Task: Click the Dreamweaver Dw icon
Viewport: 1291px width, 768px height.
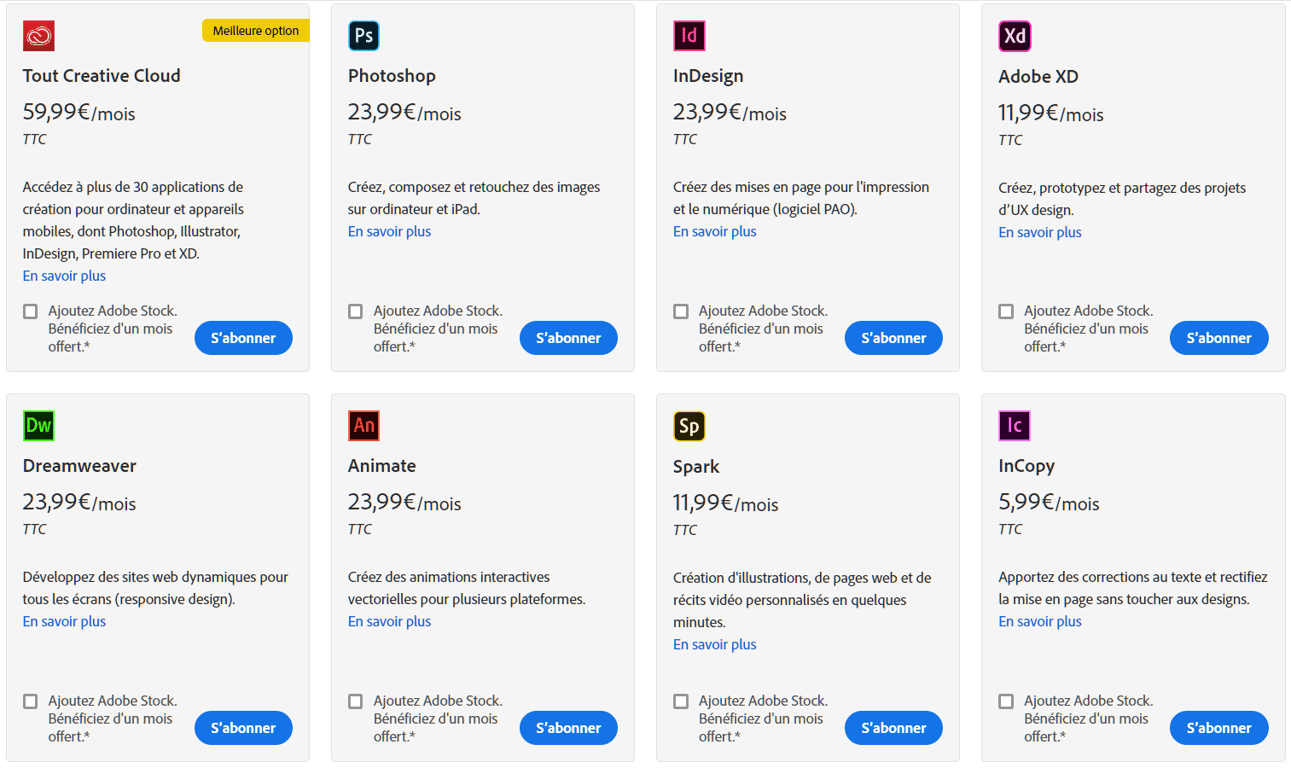Action: [39, 426]
